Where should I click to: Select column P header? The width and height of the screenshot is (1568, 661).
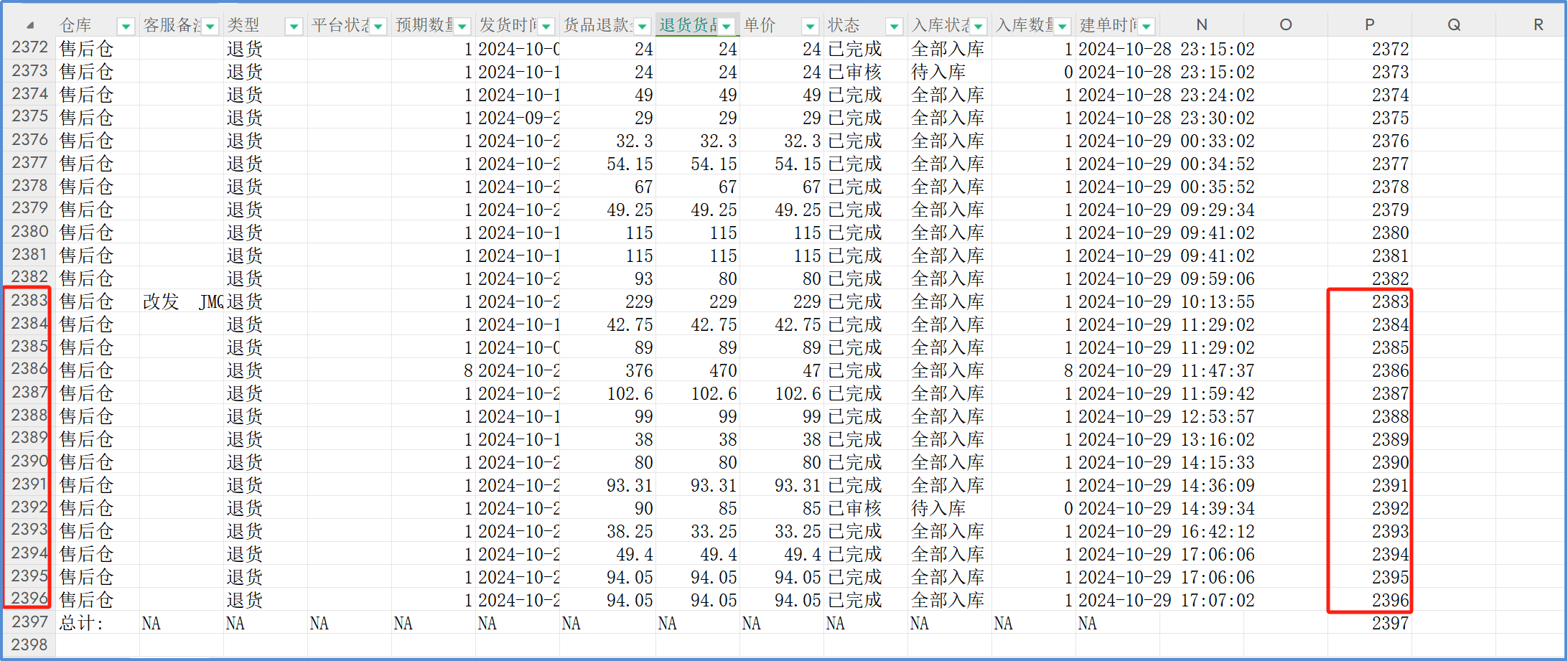tap(1369, 25)
